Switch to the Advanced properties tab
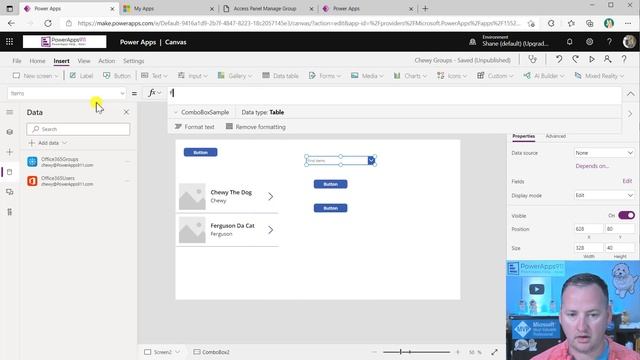 (x=556, y=136)
